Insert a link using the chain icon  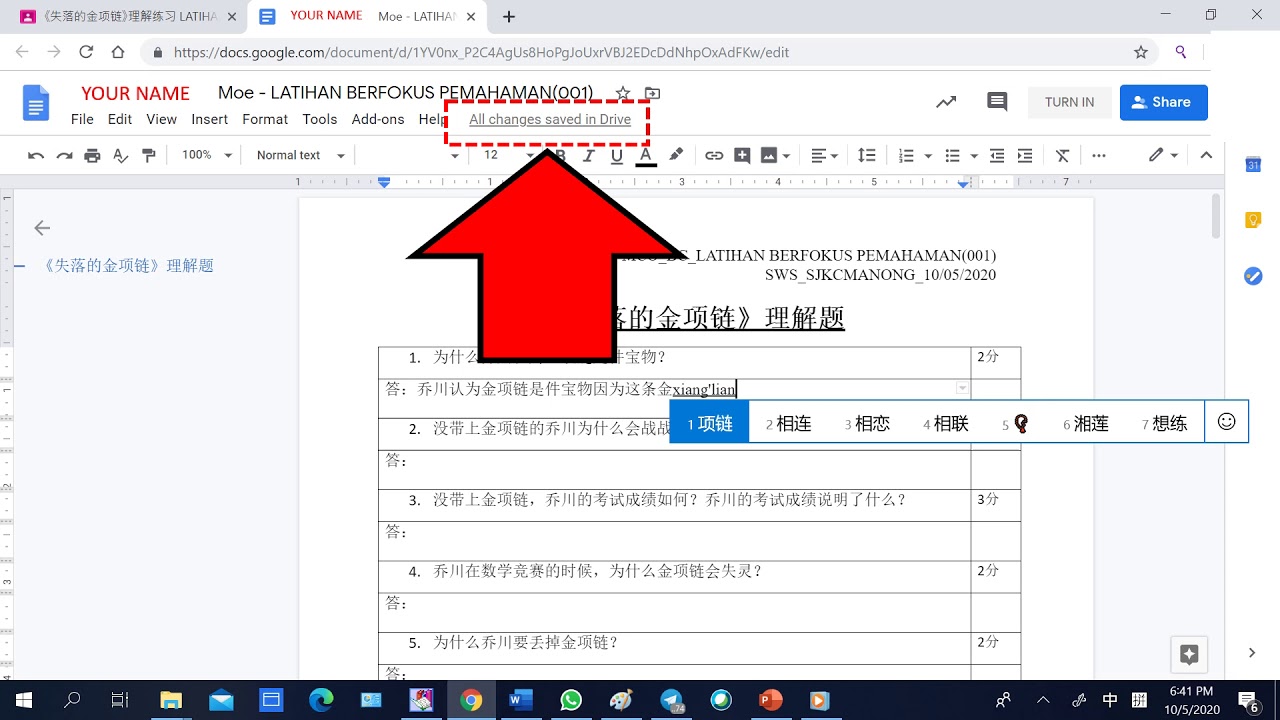point(714,155)
